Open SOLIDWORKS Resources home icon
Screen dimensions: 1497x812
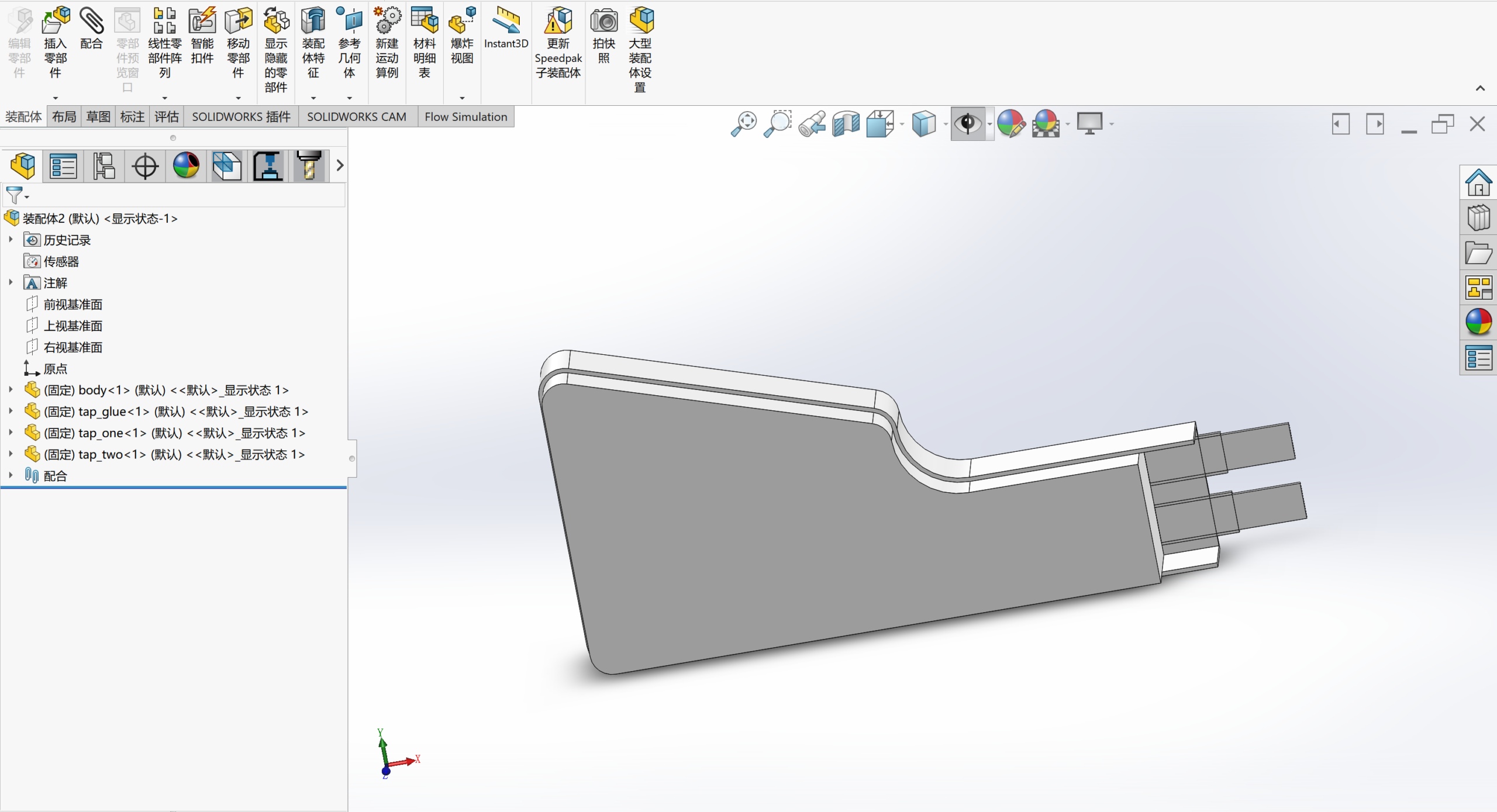(x=1478, y=182)
